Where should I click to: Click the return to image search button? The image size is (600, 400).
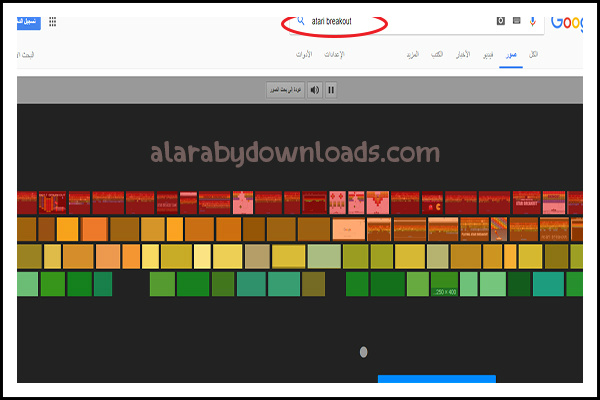[x=285, y=90]
